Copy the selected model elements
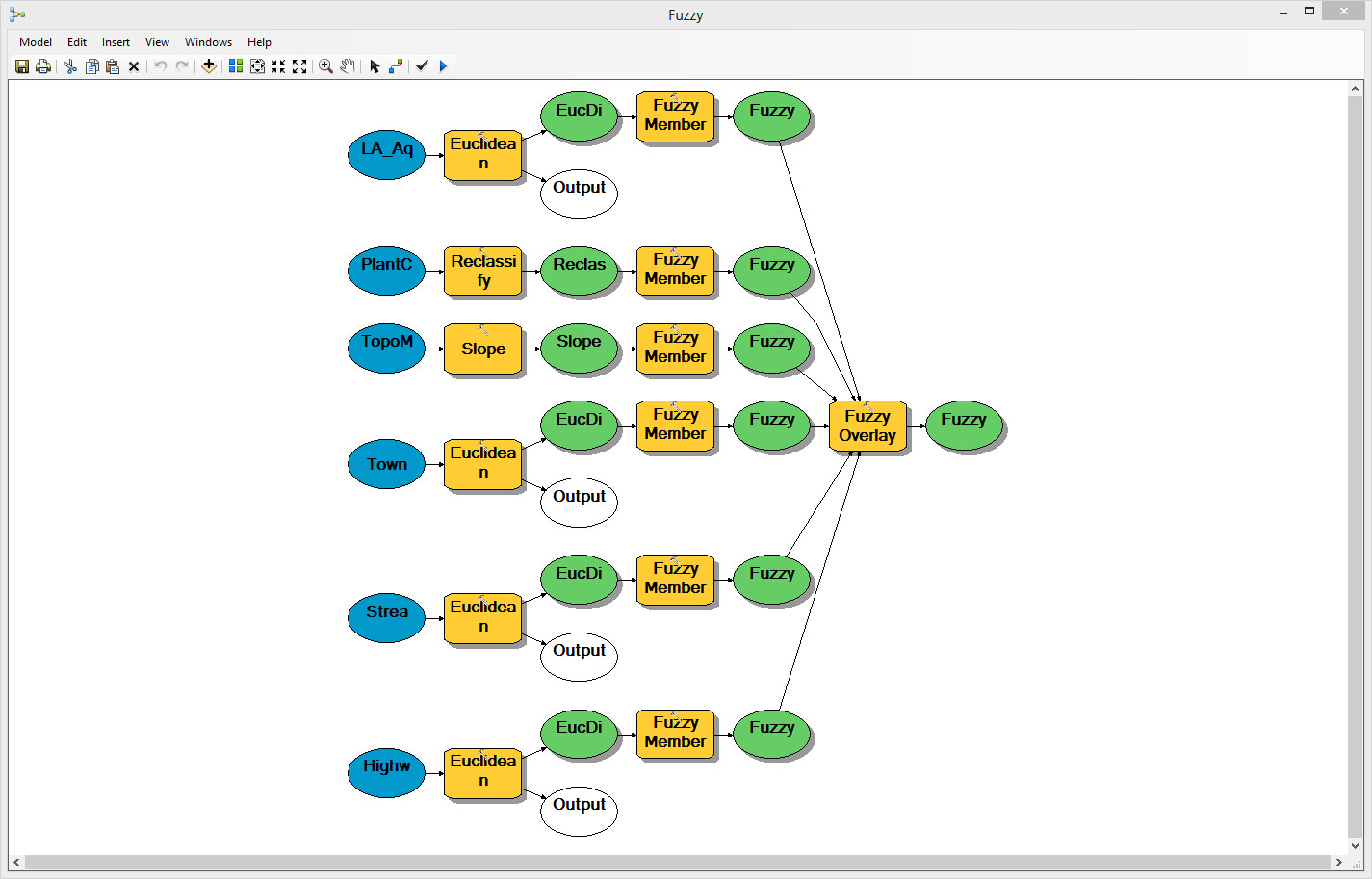 [92, 66]
